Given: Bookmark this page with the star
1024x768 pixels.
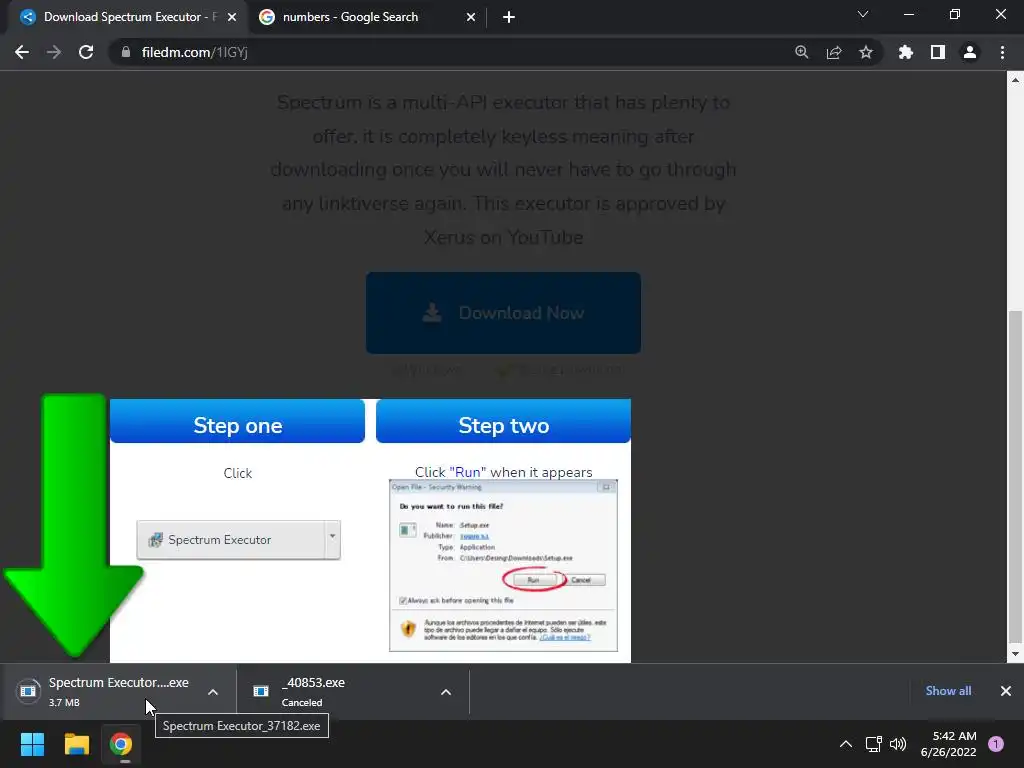Looking at the screenshot, I should tap(866, 52).
